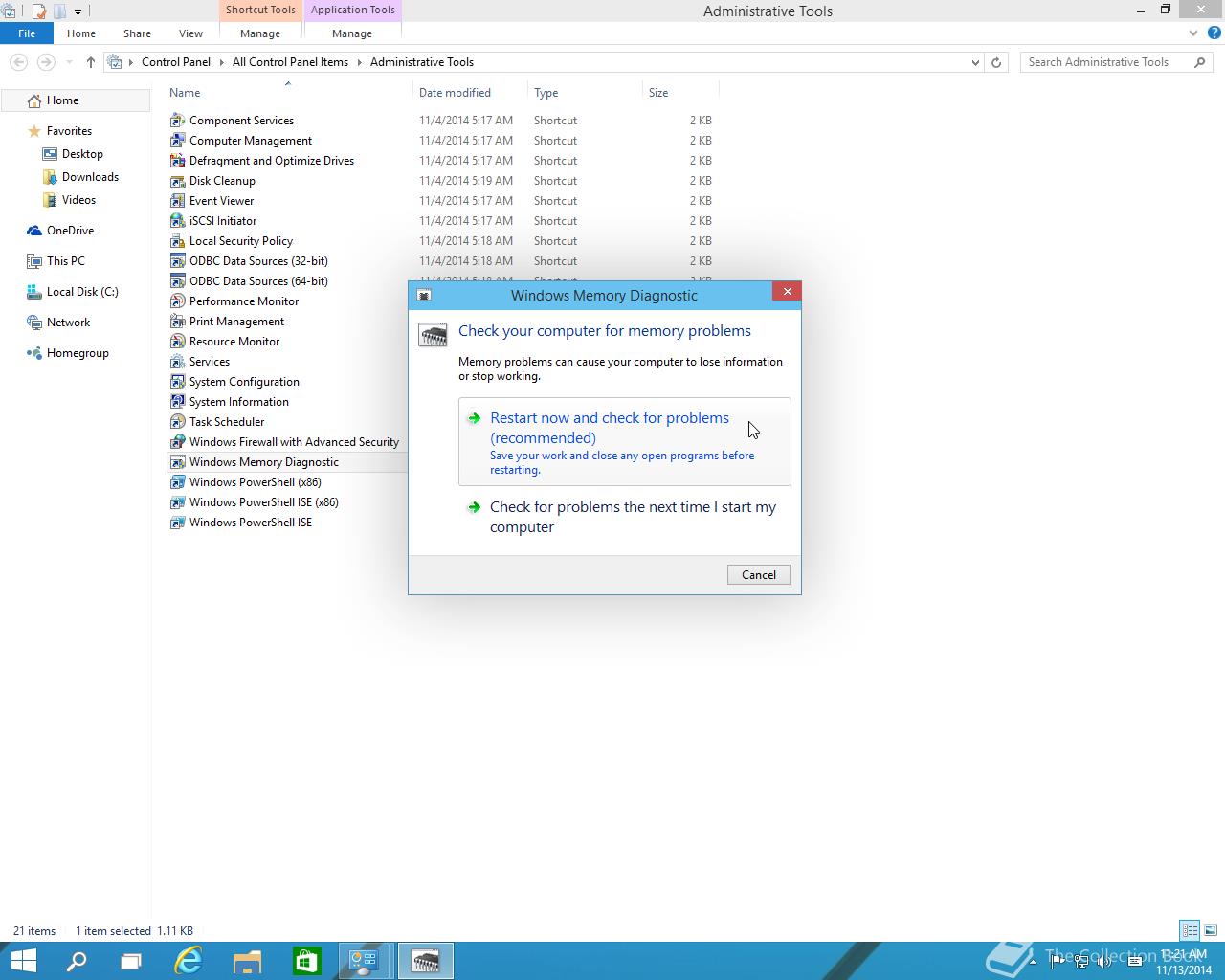Open the Share ribbon tab

[137, 33]
